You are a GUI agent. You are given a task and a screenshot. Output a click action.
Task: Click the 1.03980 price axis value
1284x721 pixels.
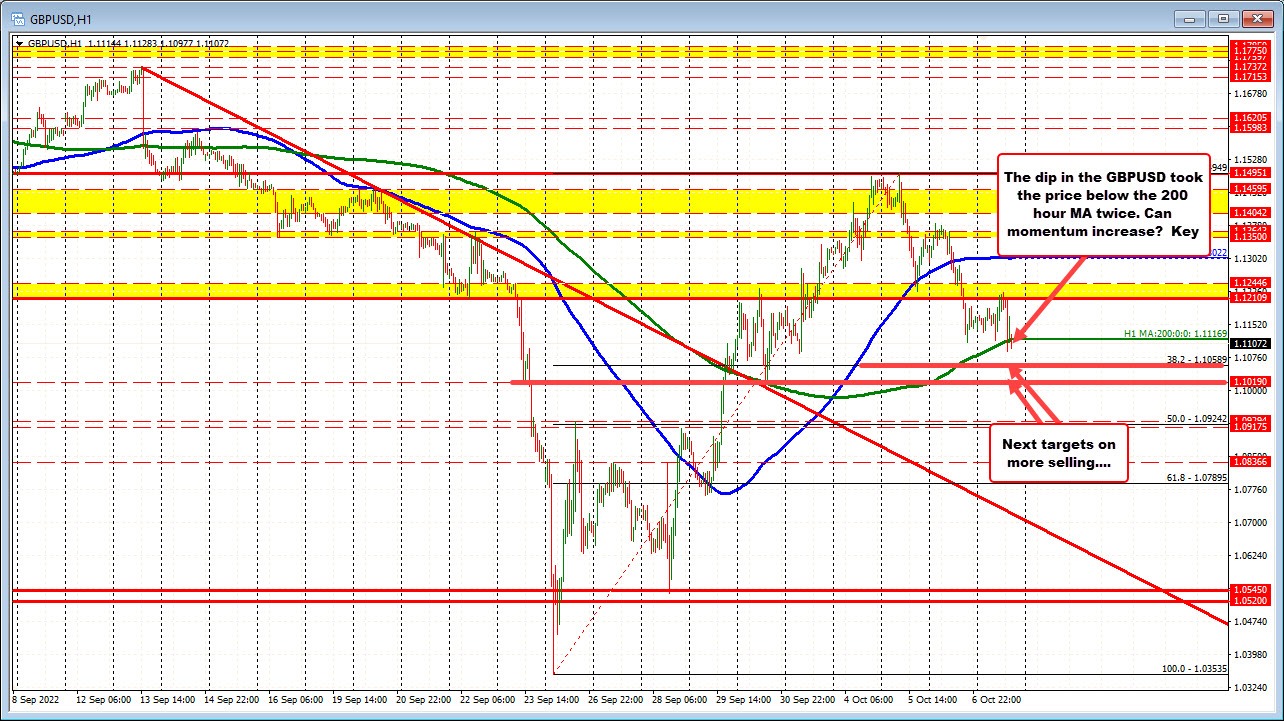(x=1250, y=654)
